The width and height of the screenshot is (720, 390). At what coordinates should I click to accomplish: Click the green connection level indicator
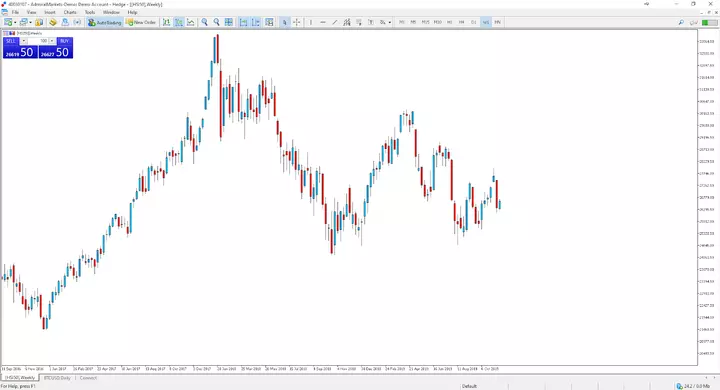[x=709, y=22]
